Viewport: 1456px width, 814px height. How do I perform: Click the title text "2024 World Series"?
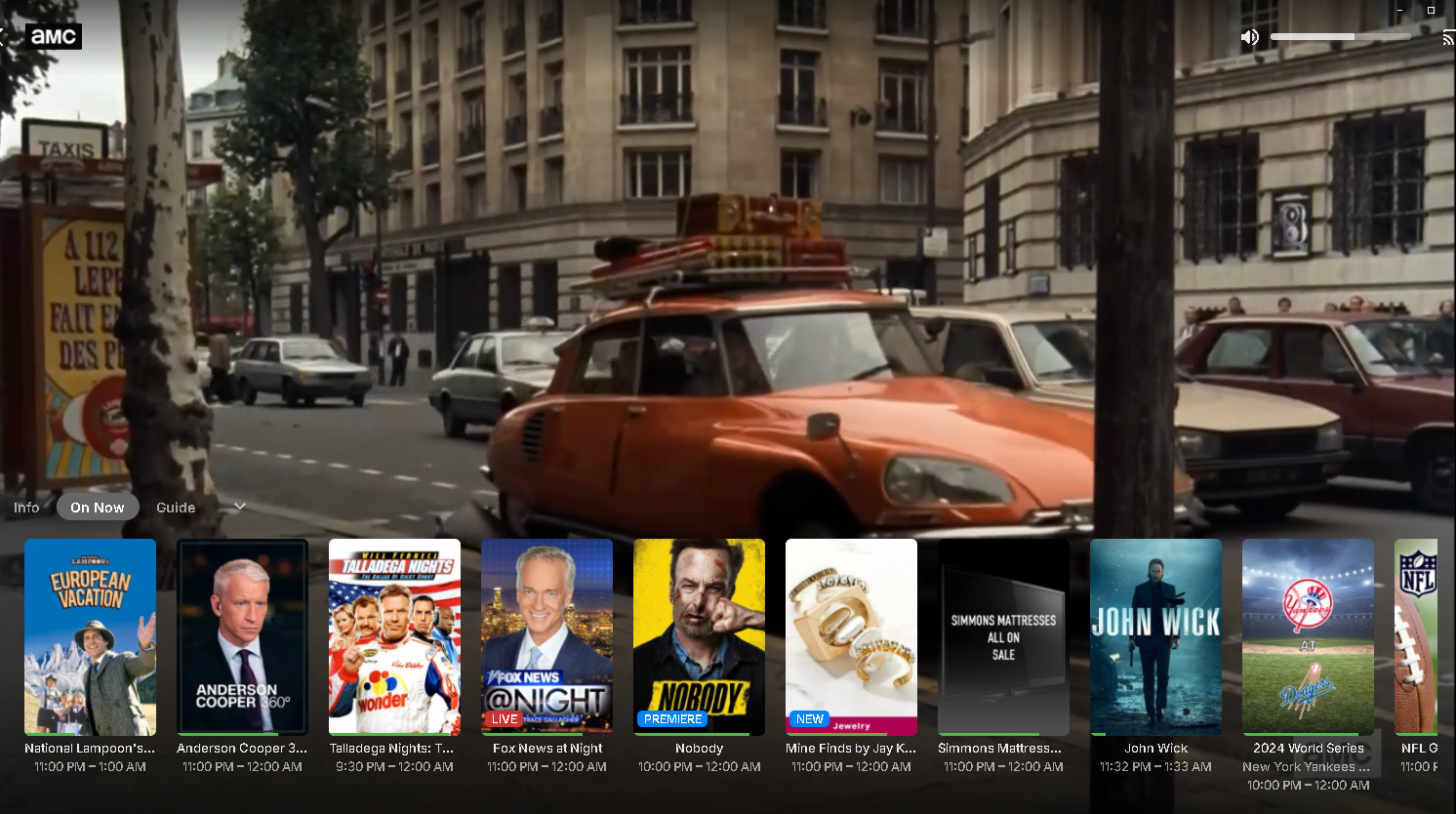(x=1309, y=749)
